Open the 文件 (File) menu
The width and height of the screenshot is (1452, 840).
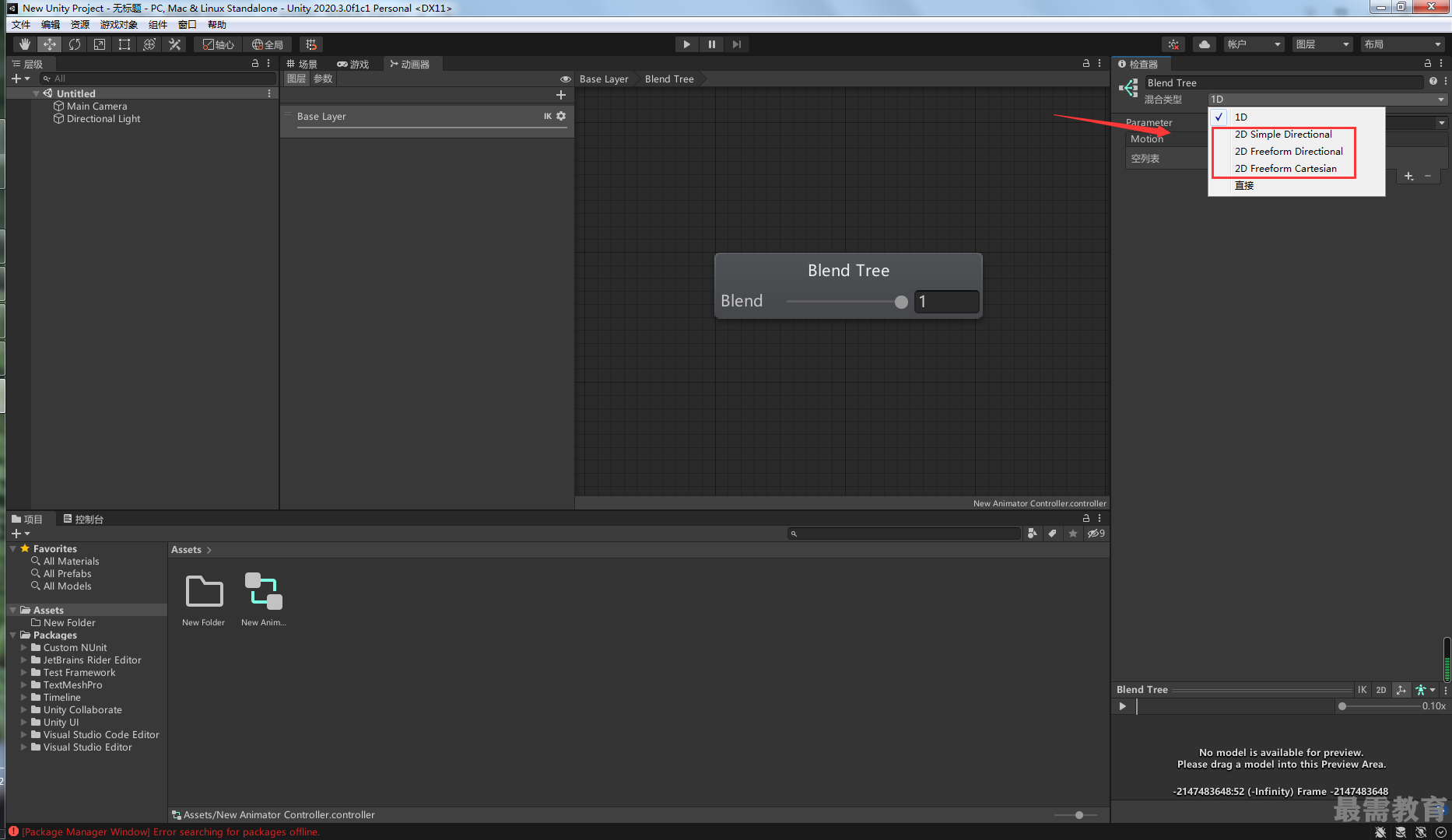[21, 25]
